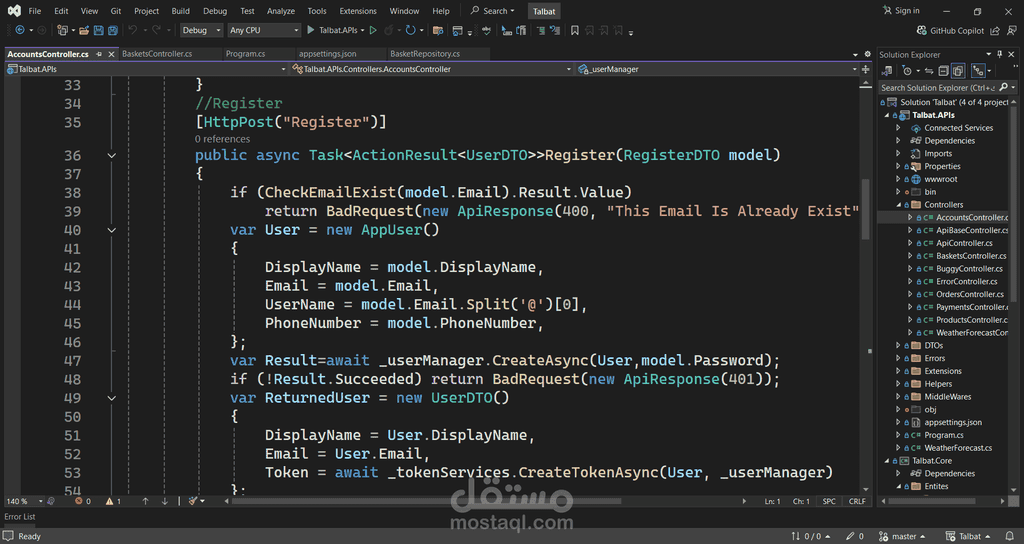Click the Find in Files folder icon
1024x544 pixels.
tap(438, 30)
